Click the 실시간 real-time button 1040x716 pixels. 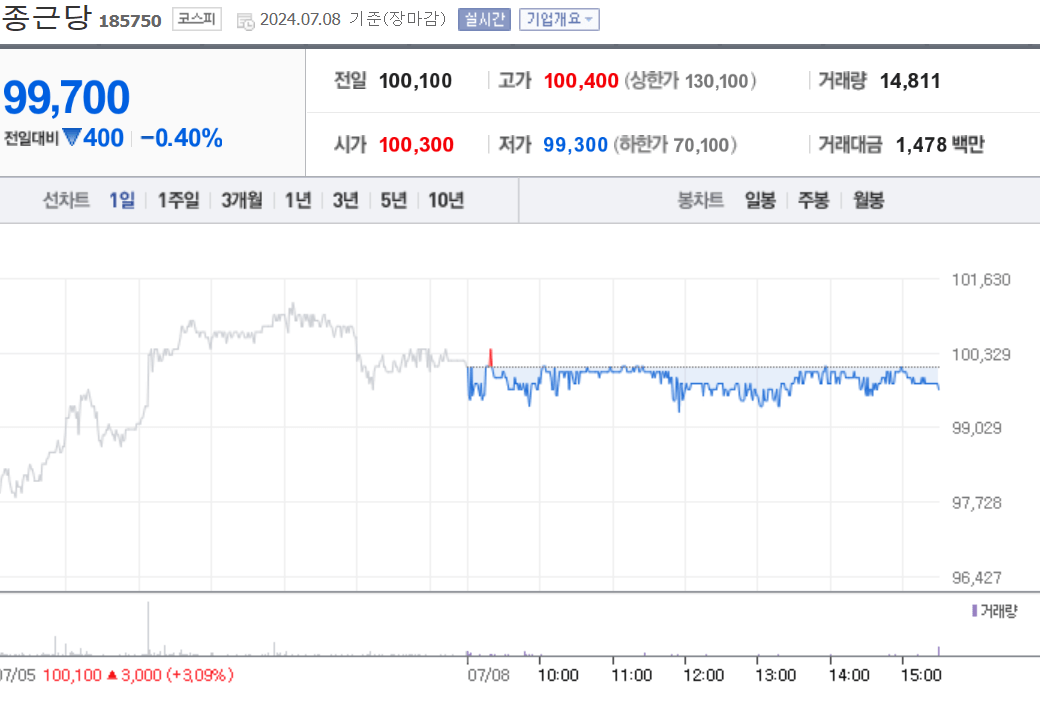(484, 19)
